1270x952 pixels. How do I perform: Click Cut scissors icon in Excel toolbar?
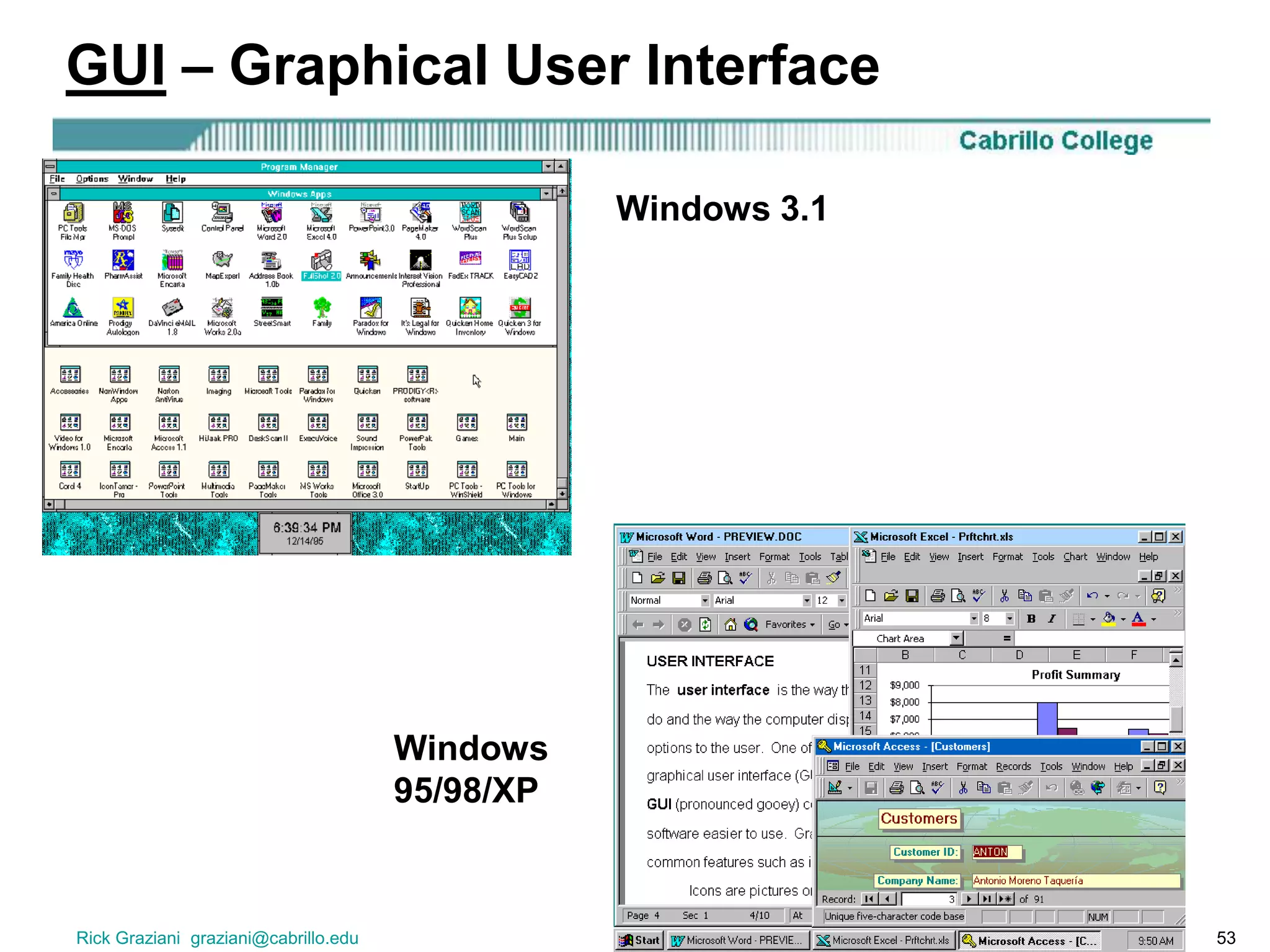click(1004, 596)
